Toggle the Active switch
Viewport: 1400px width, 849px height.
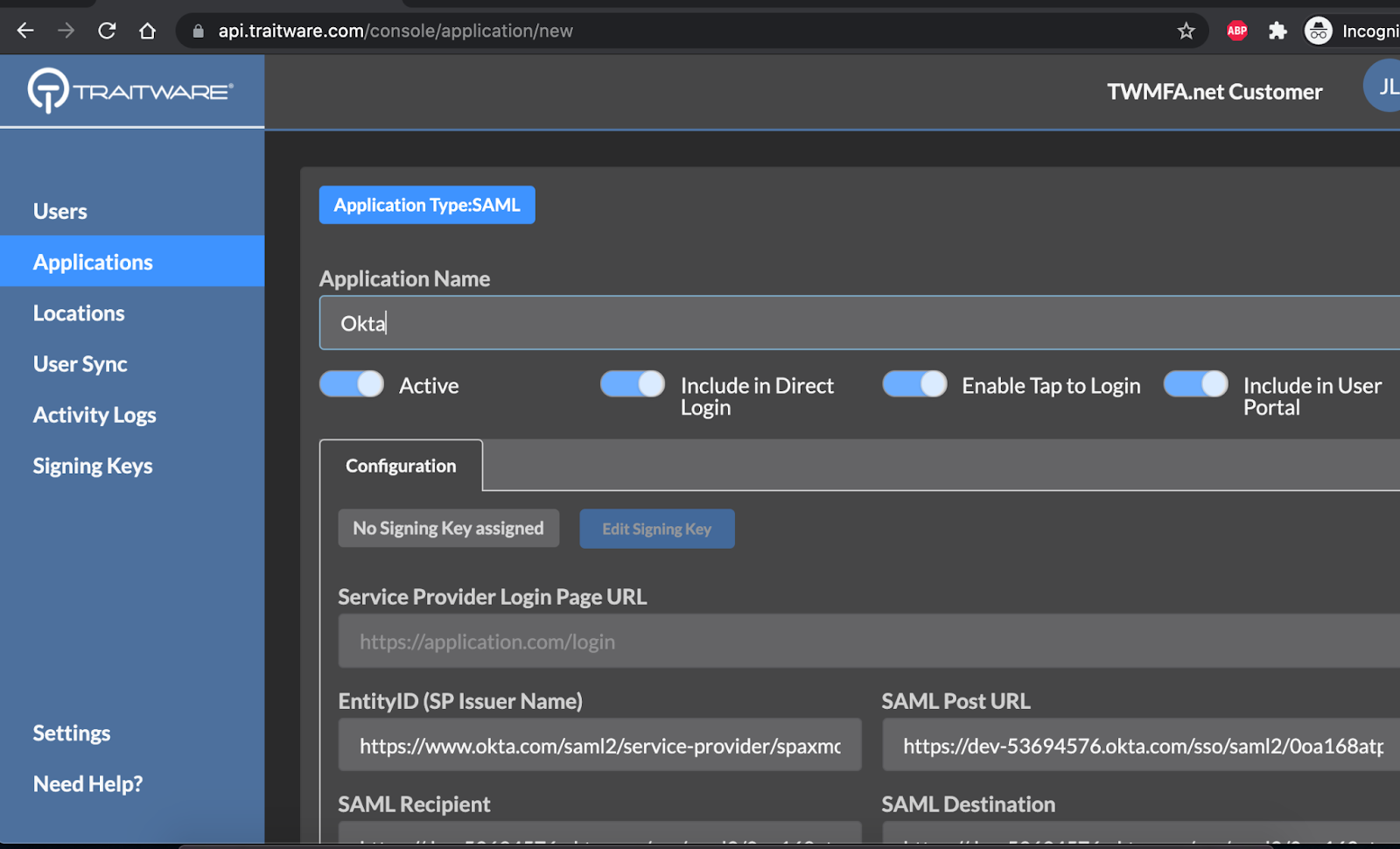[352, 384]
